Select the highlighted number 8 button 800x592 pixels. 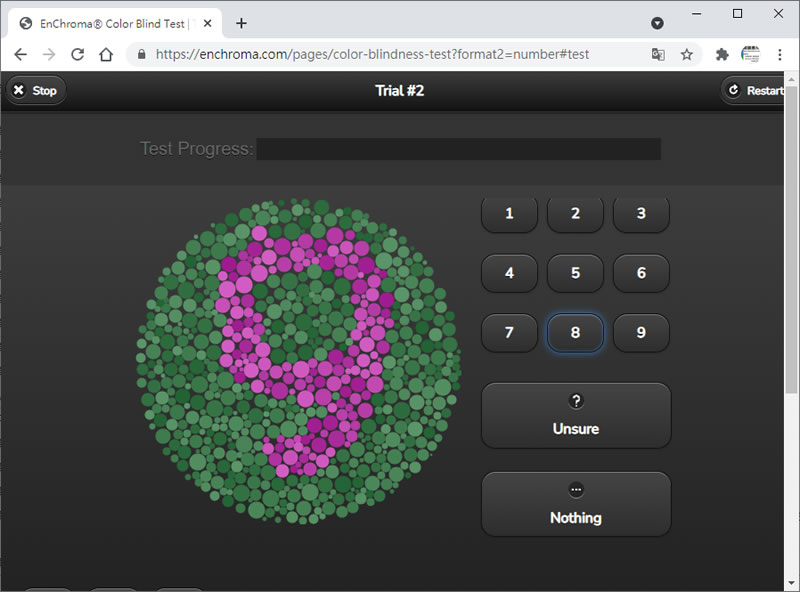(x=575, y=333)
